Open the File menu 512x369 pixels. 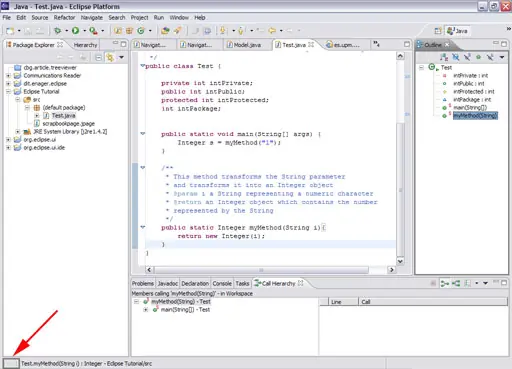tap(6, 18)
